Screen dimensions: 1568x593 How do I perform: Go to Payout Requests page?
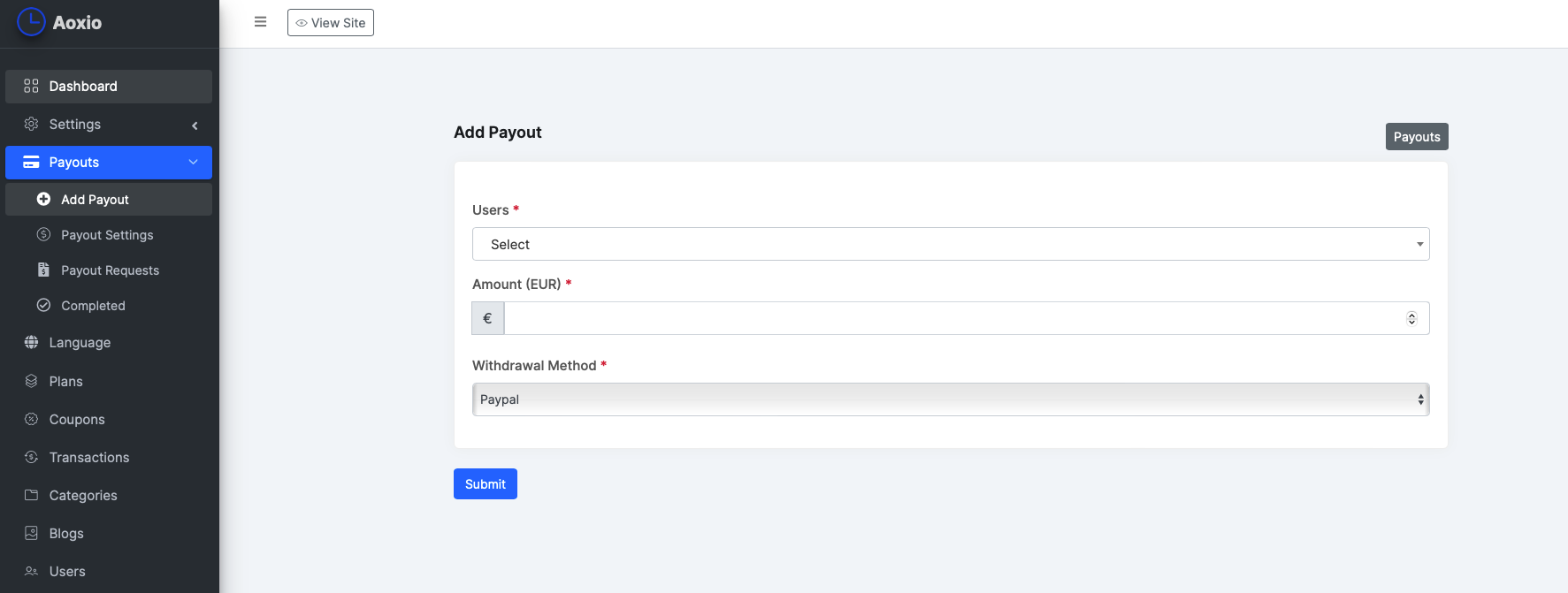[110, 270]
